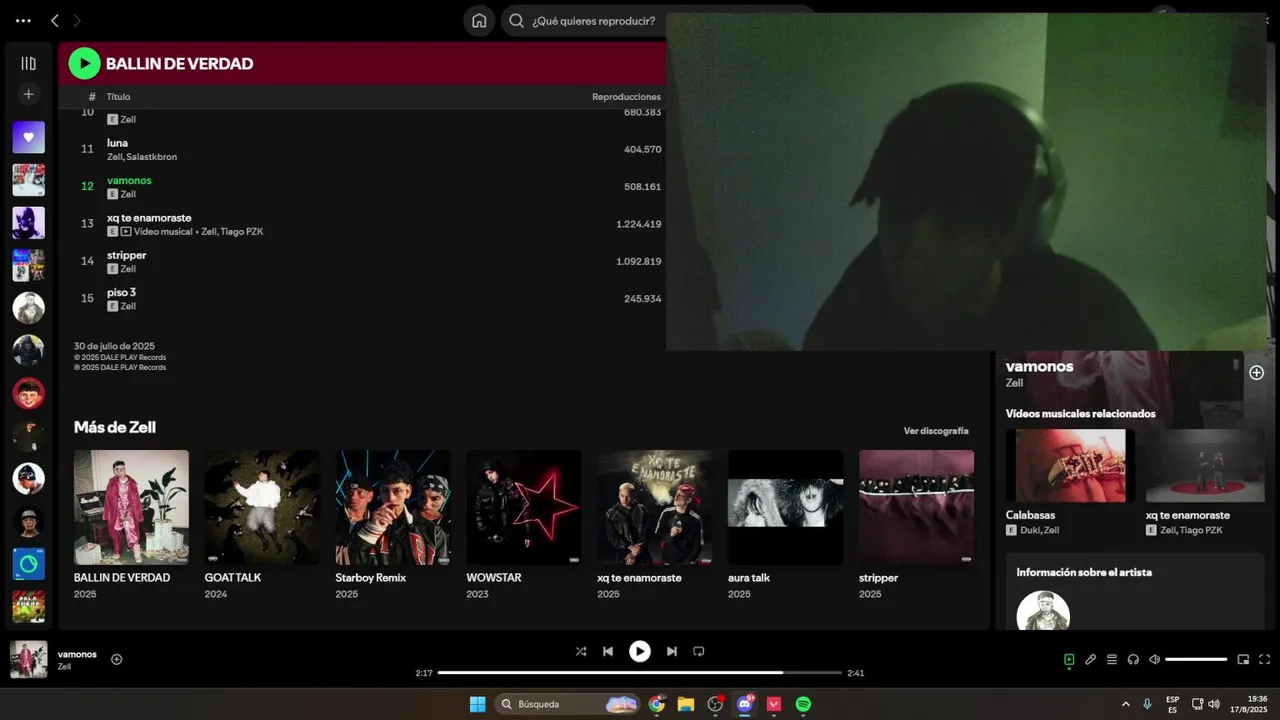Go to Spotify Home icon
Screen dimensions: 1280x720
(x=479, y=21)
